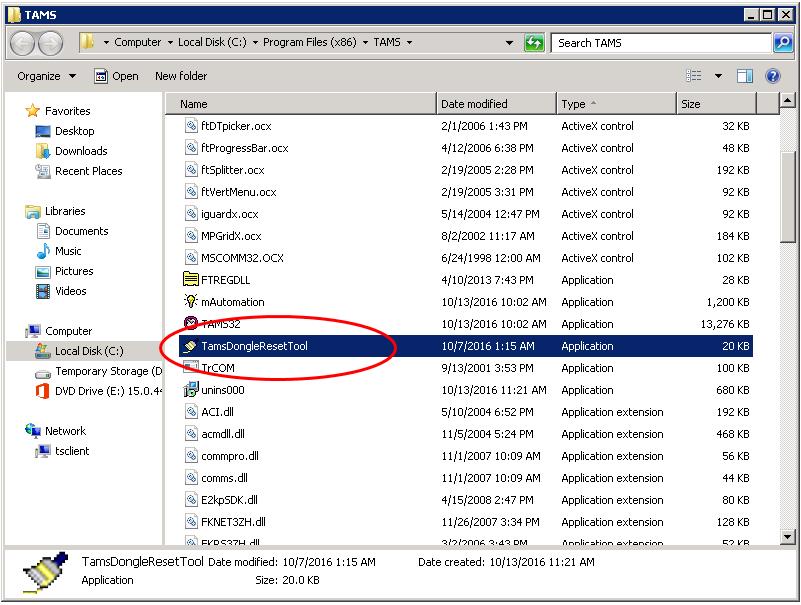Select tsclient under Network
The width and height of the screenshot is (801, 605).
(72, 451)
